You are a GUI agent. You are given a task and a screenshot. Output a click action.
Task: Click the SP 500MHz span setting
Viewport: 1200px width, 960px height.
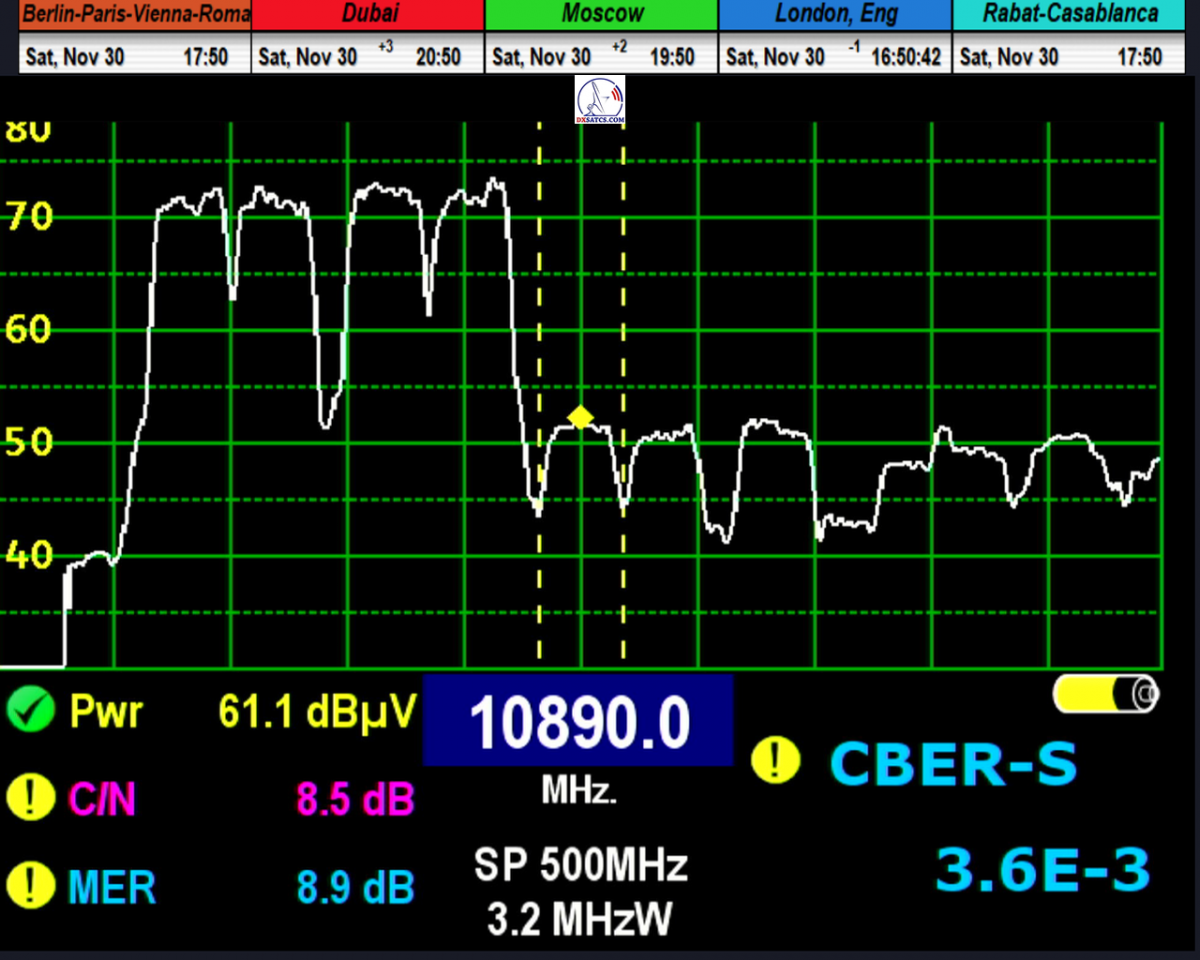coord(580,865)
